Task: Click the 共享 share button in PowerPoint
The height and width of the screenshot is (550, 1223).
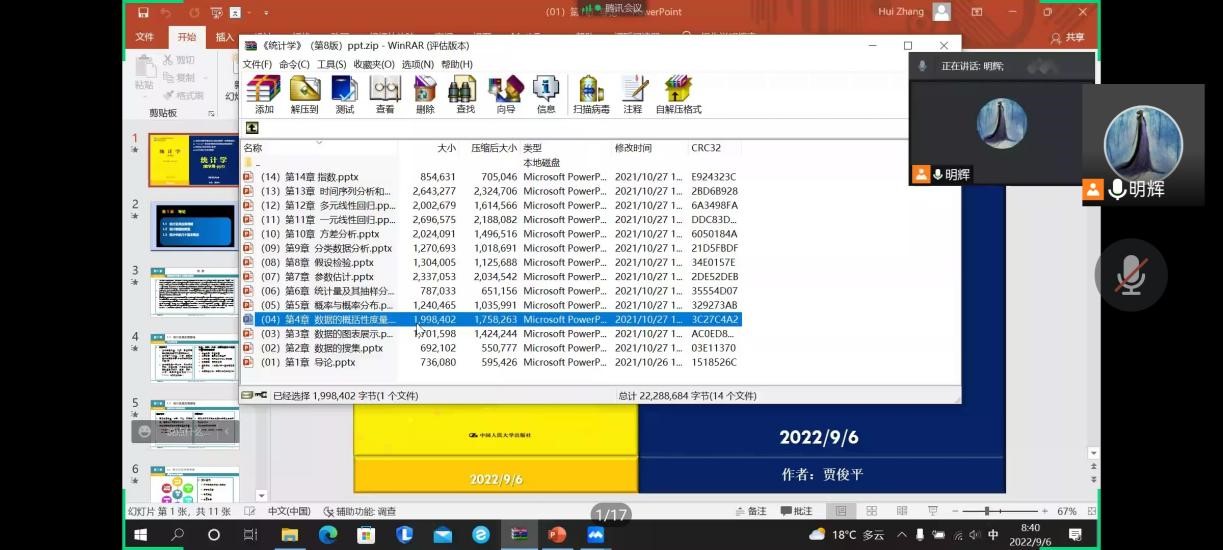Action: coord(1067,38)
